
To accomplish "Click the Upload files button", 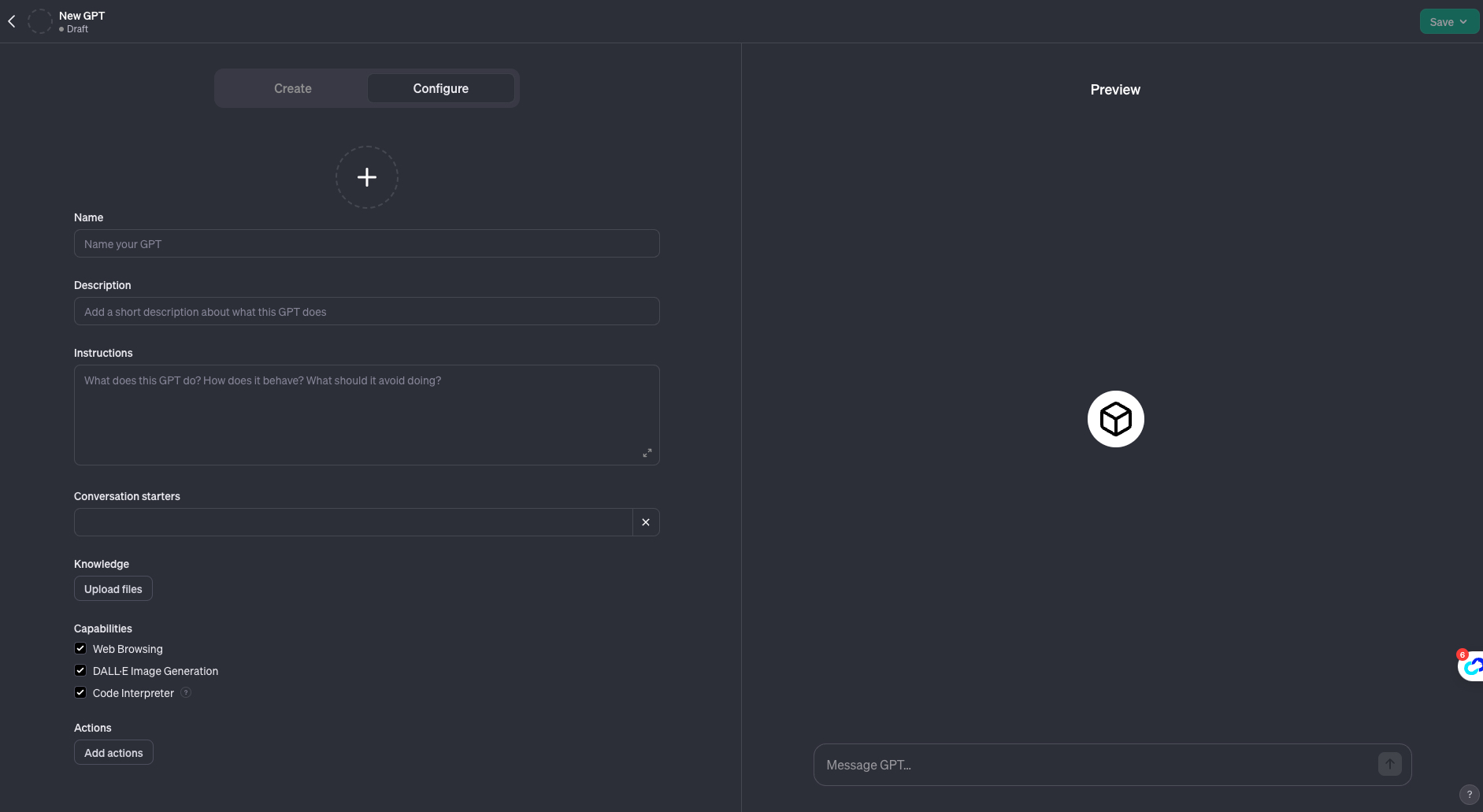I will pos(113,588).
